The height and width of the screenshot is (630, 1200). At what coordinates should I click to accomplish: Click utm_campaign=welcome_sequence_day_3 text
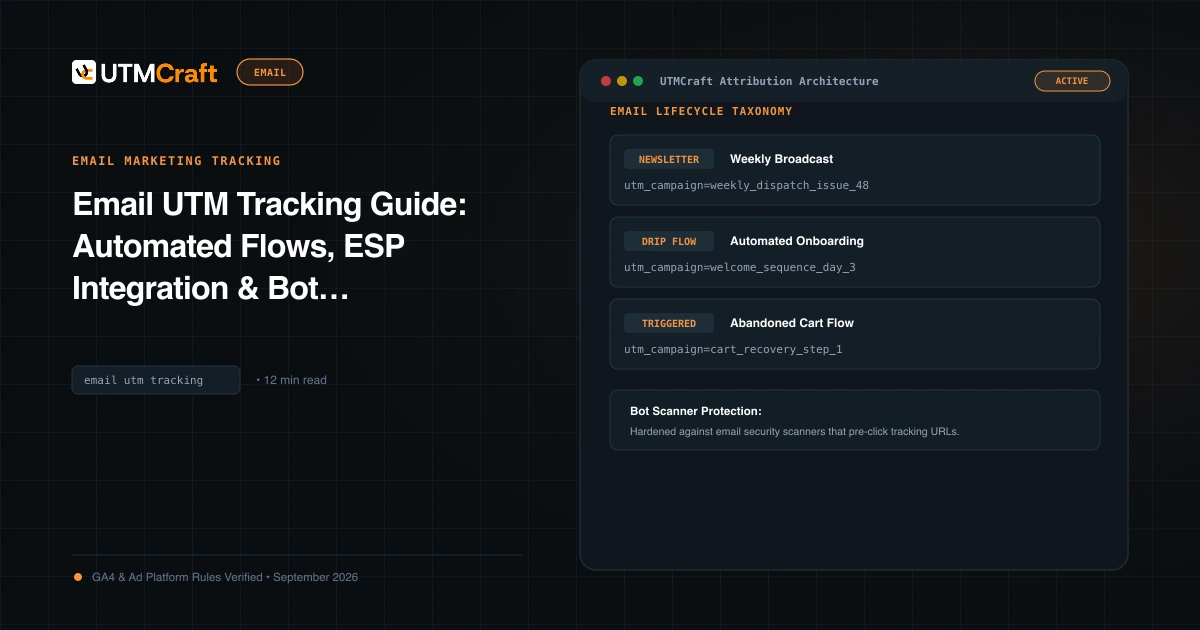click(740, 267)
